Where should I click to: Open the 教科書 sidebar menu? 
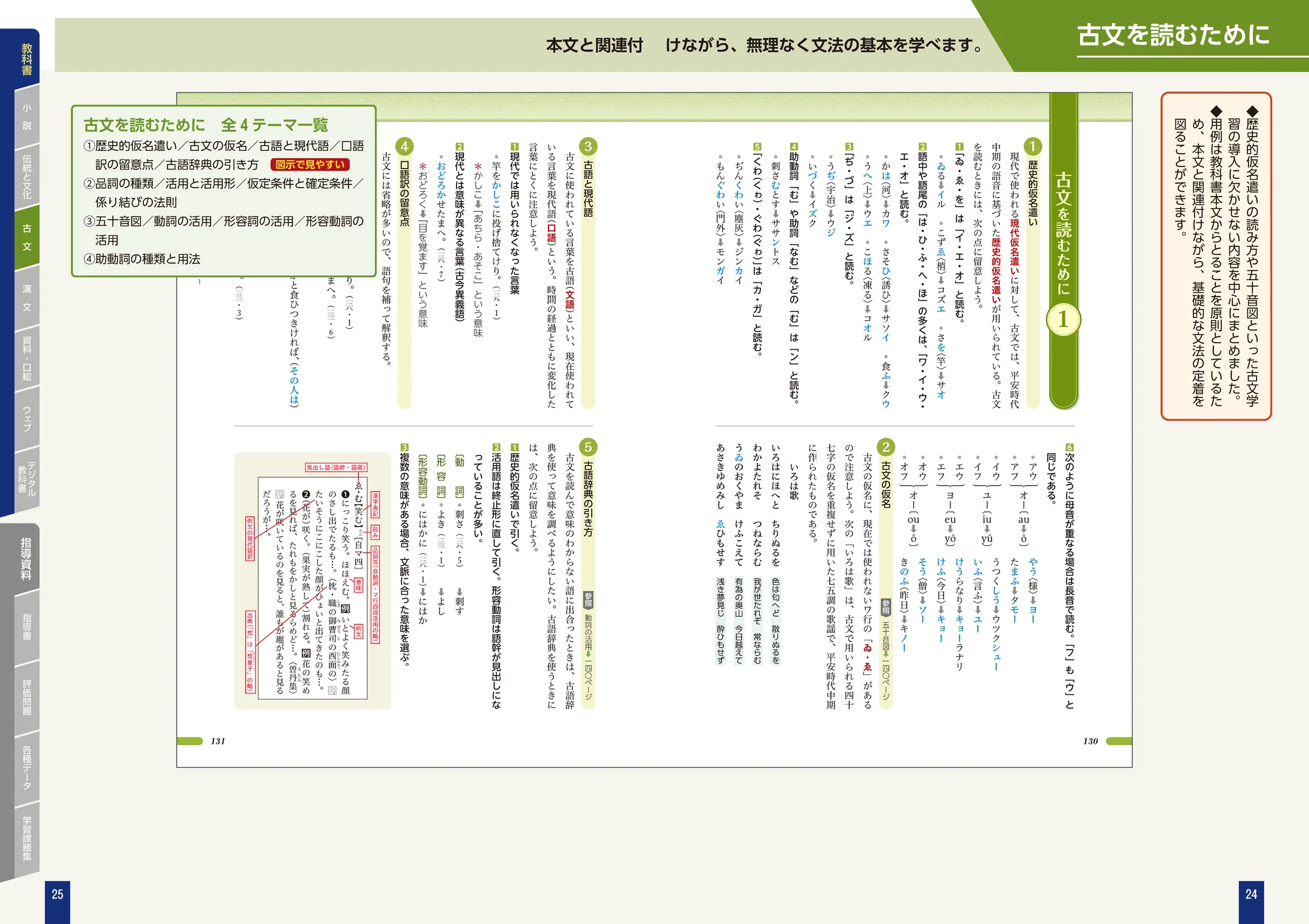click(x=27, y=58)
